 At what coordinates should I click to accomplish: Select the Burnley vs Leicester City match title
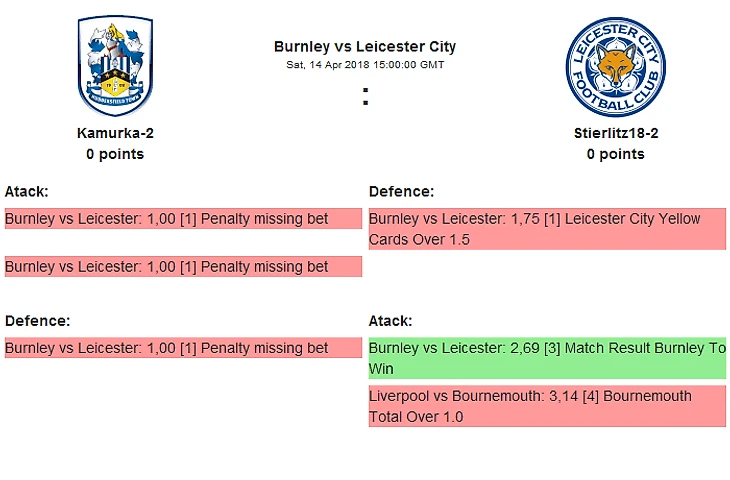click(x=365, y=47)
